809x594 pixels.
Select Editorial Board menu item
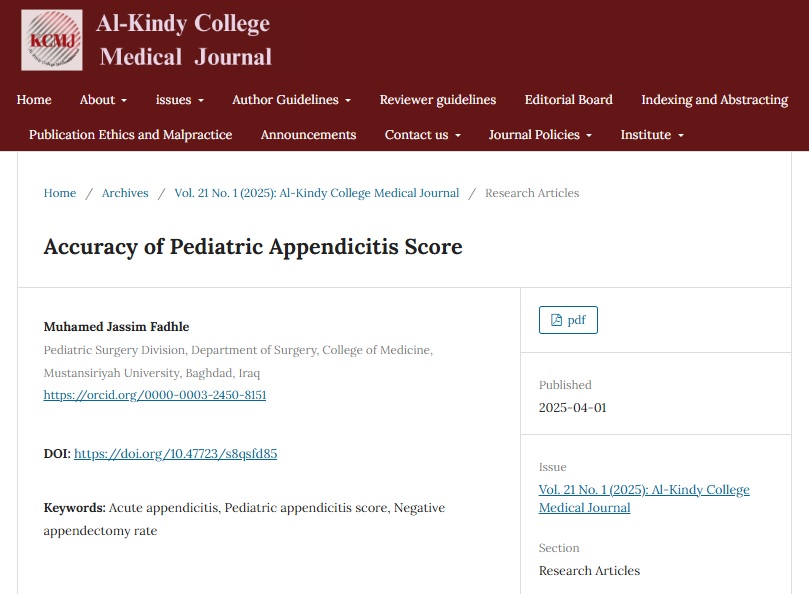[x=569, y=100]
